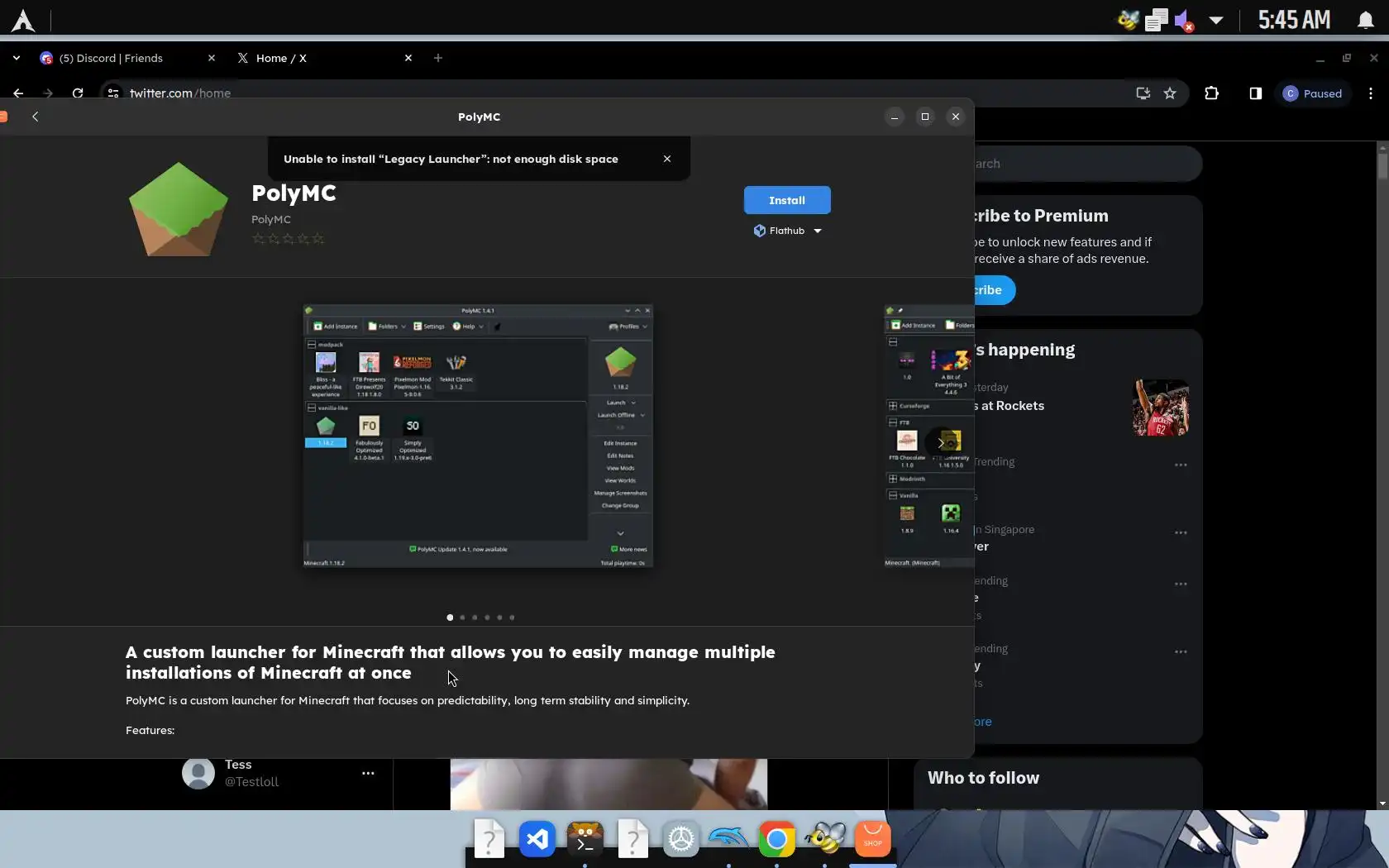Go back in the software store window

point(35,117)
